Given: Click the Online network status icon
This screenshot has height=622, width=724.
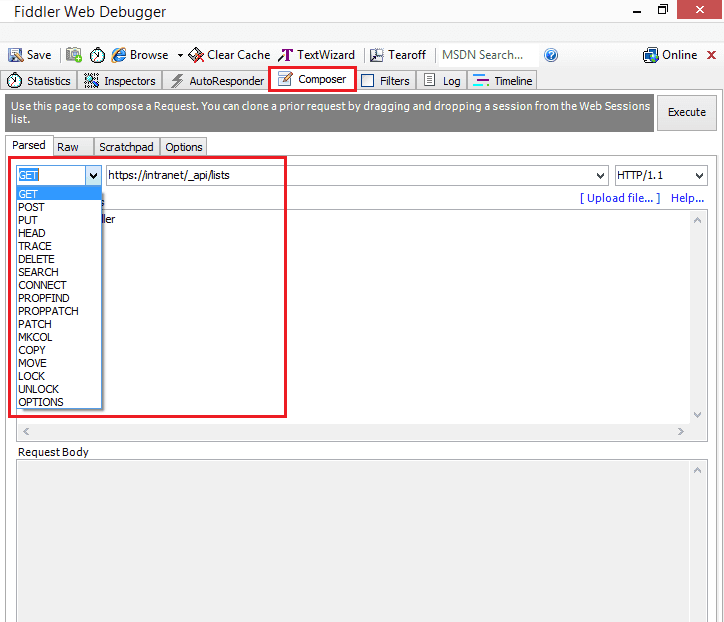Looking at the screenshot, I should tap(651, 55).
